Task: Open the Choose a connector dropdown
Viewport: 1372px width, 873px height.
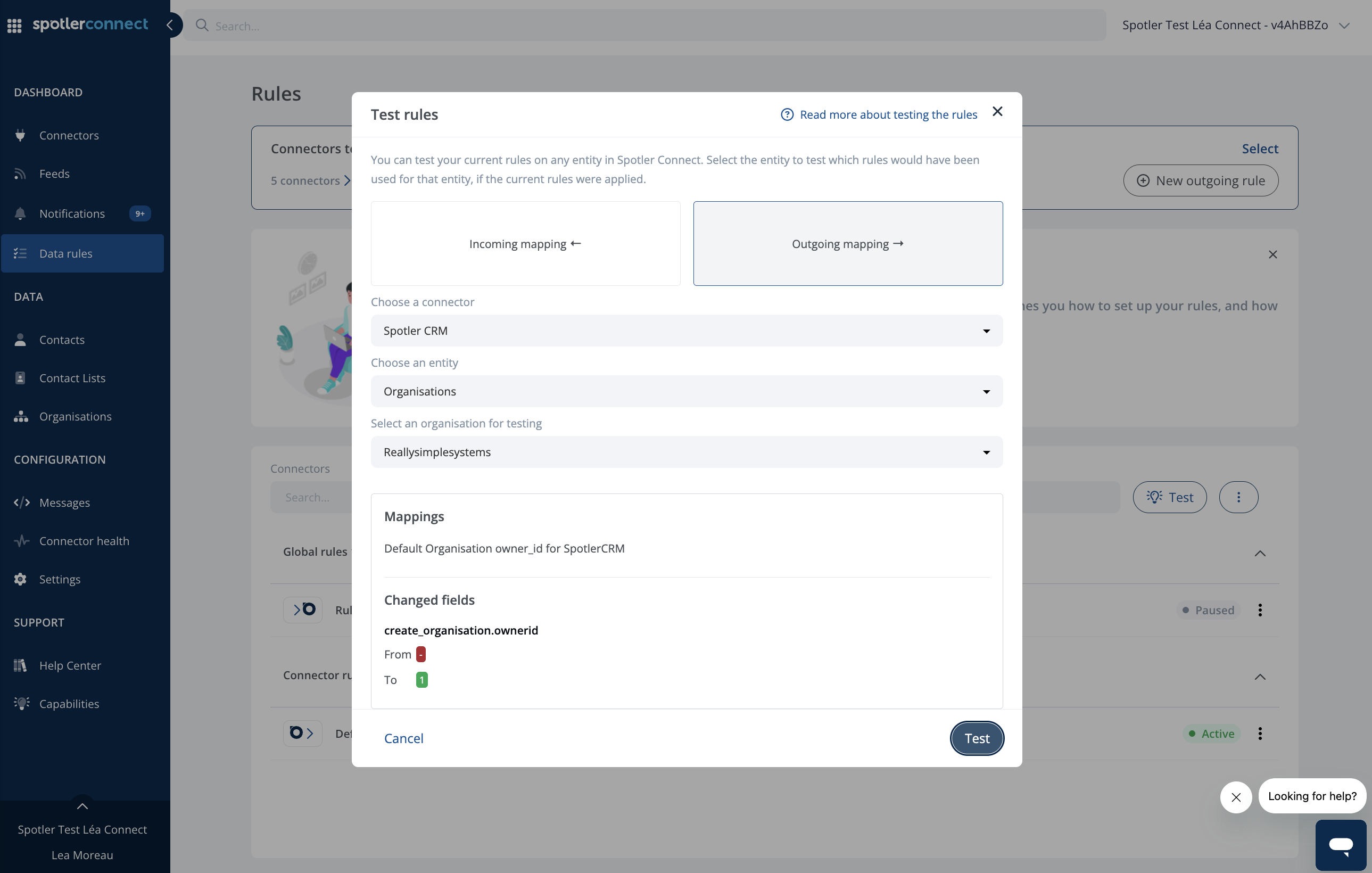Action: [x=687, y=331]
